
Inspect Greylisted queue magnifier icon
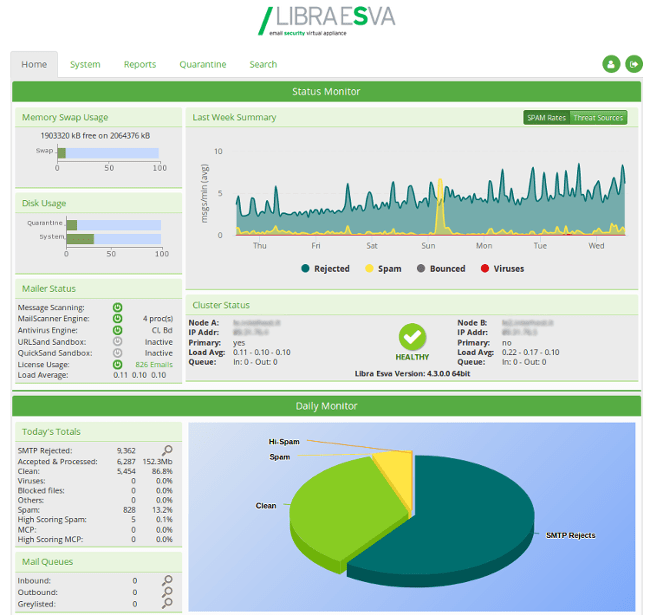click(x=167, y=603)
